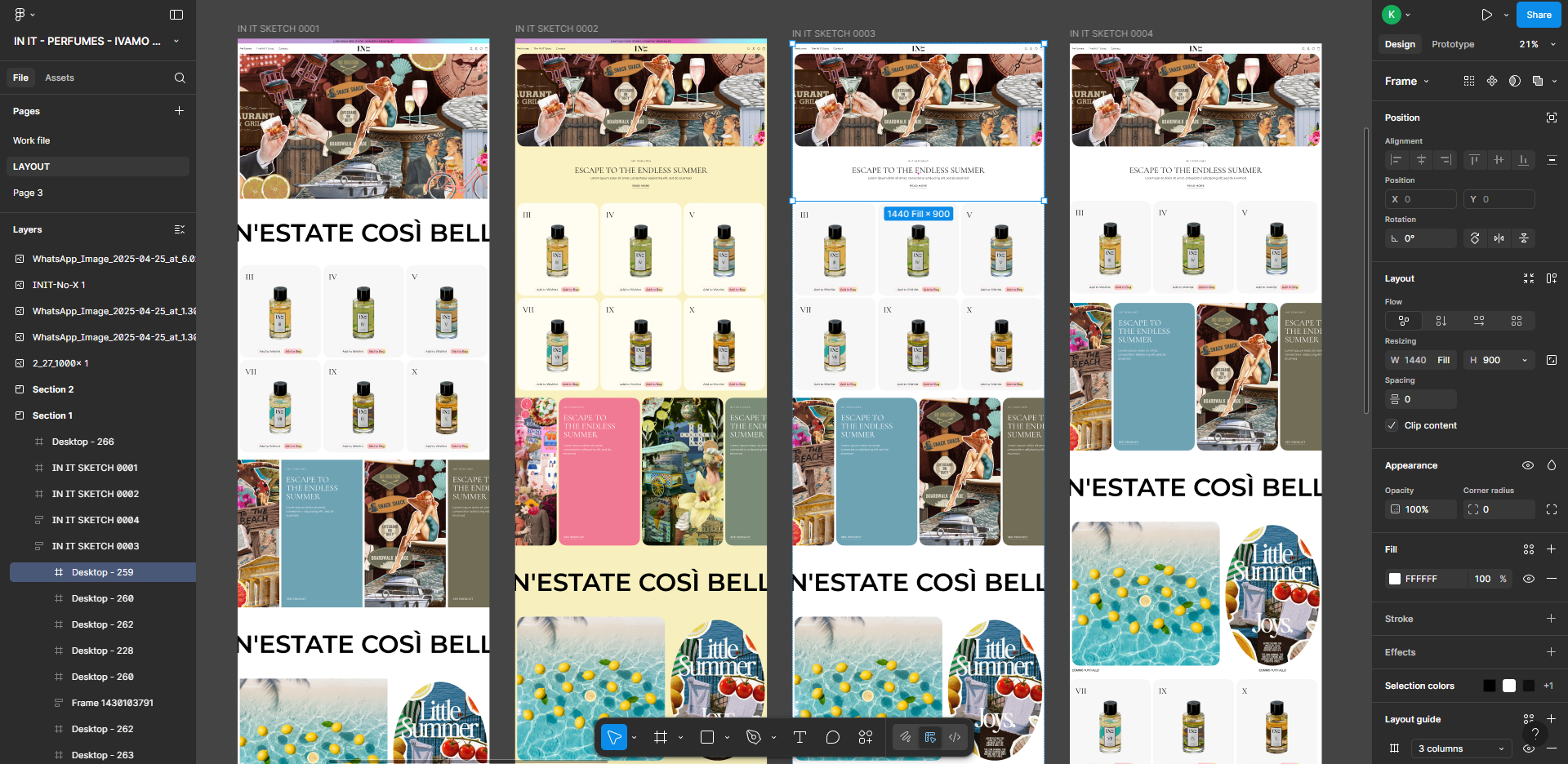Add a new page with plus button
Viewport: 1568px width, 764px height.
tap(179, 111)
